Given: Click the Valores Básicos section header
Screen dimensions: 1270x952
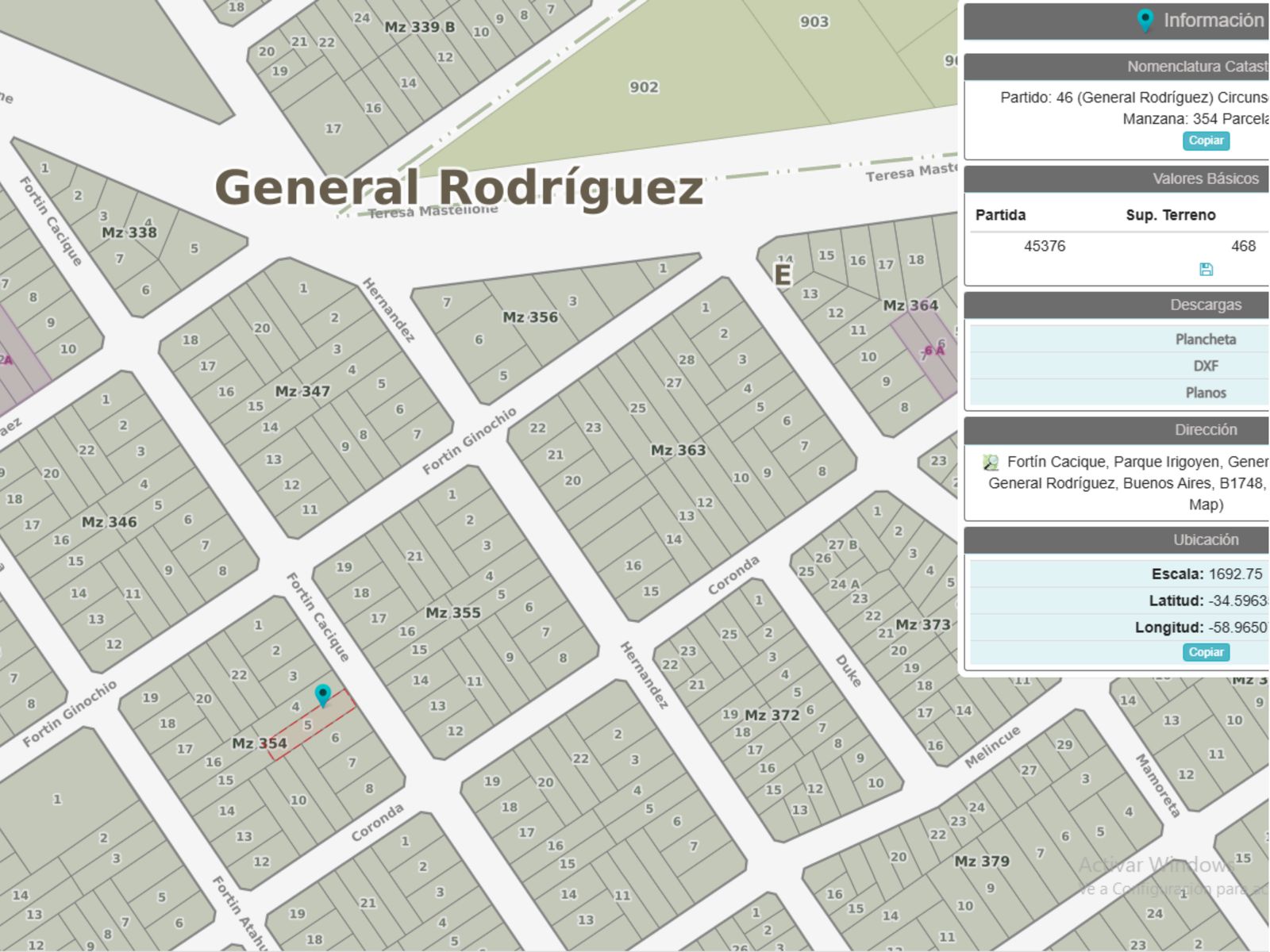Looking at the screenshot, I should [x=1117, y=178].
